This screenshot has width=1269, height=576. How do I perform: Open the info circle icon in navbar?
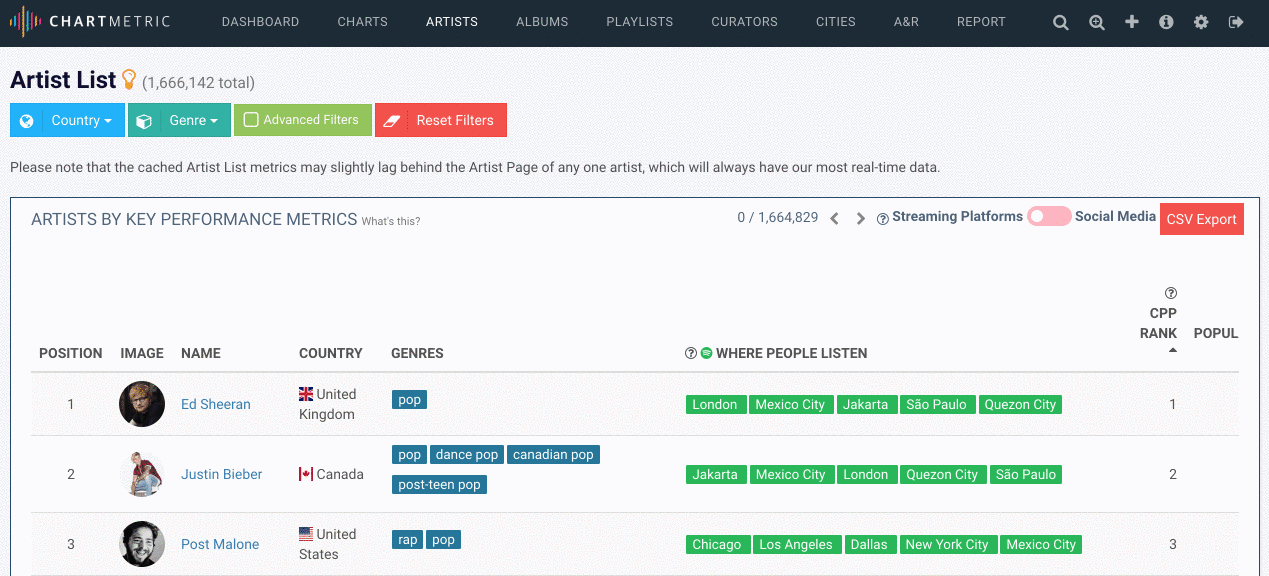[x=1166, y=22]
